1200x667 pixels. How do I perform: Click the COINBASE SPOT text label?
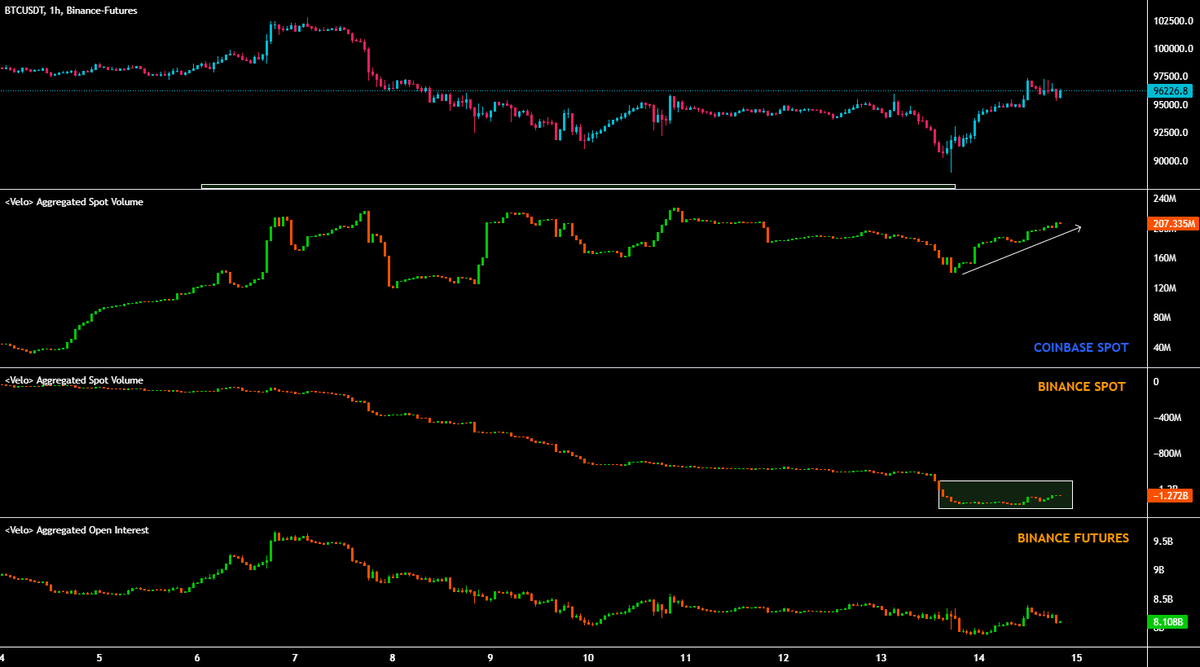click(x=1081, y=348)
